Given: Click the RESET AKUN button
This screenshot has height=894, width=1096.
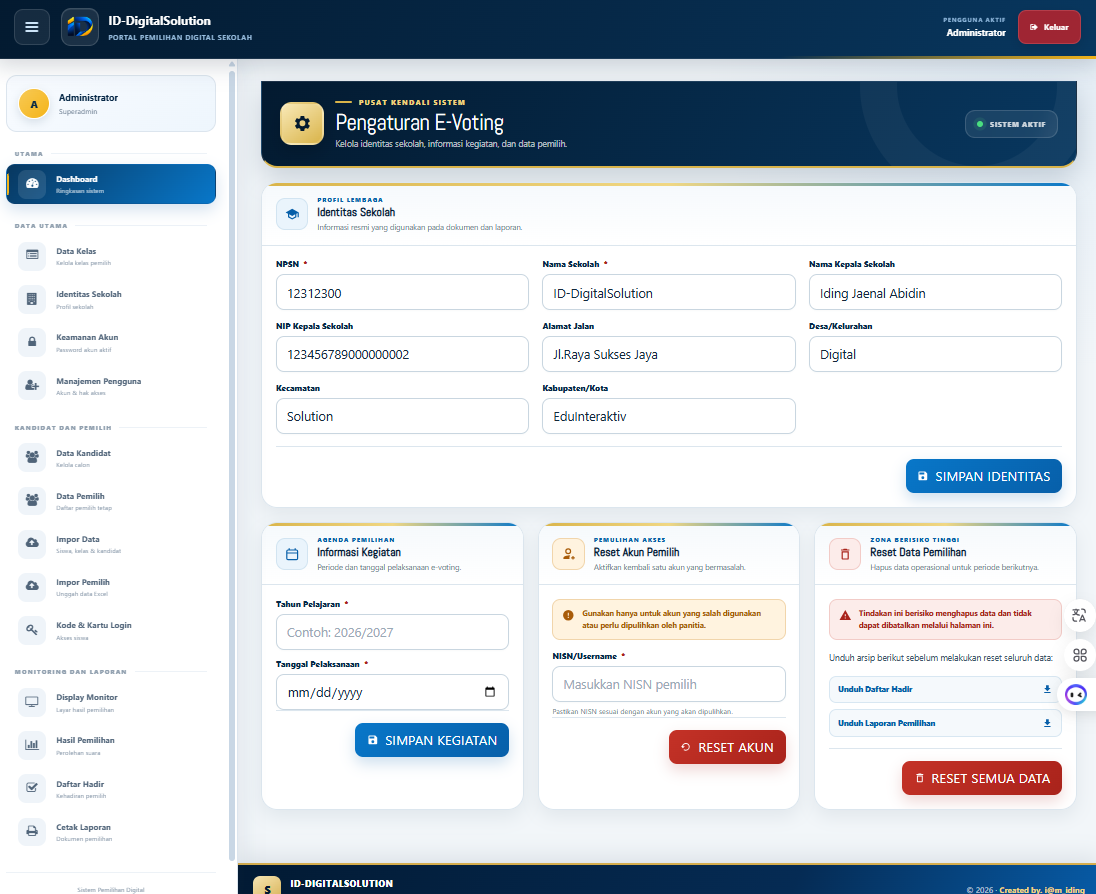Looking at the screenshot, I should coord(727,747).
